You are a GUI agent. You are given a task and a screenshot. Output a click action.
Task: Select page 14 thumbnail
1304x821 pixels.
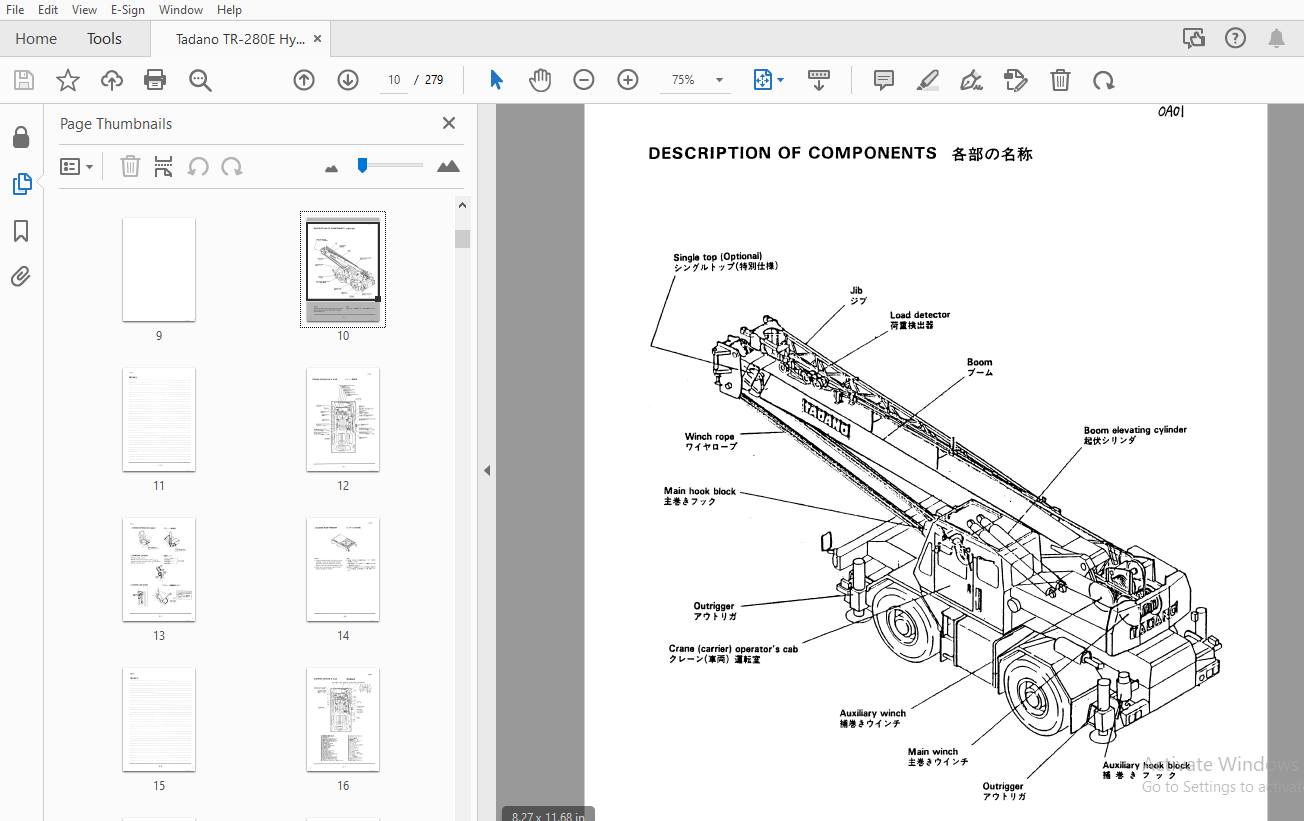click(343, 570)
